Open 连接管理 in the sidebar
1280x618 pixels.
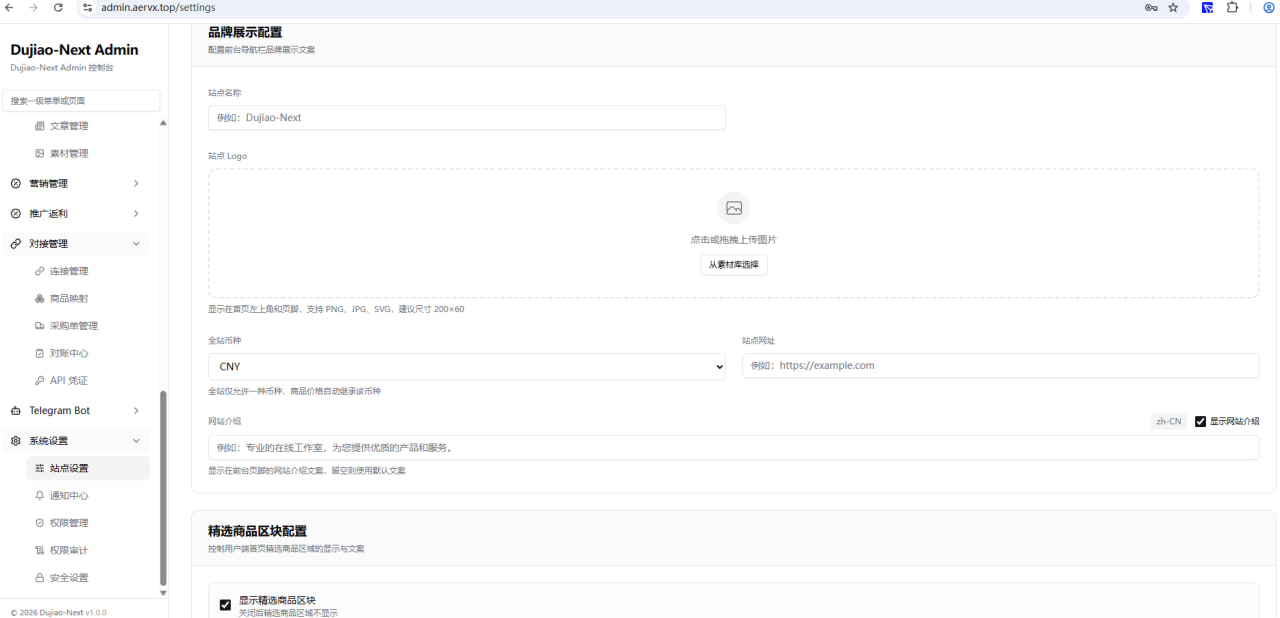click(69, 271)
